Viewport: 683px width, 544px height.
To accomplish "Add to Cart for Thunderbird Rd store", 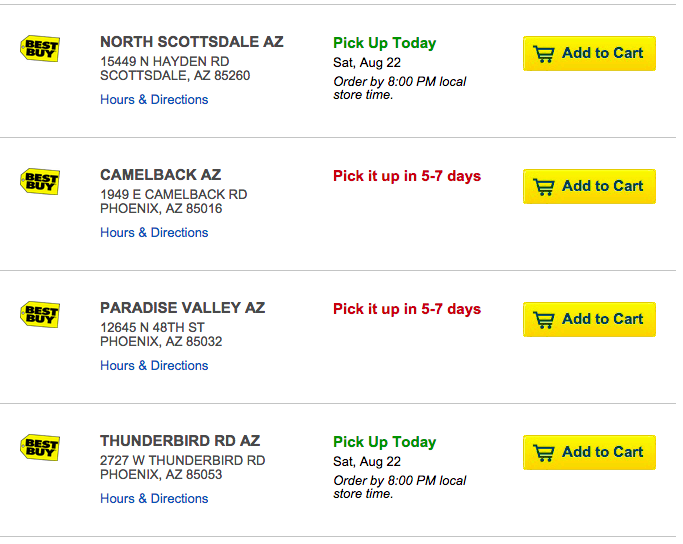I will coord(589,453).
